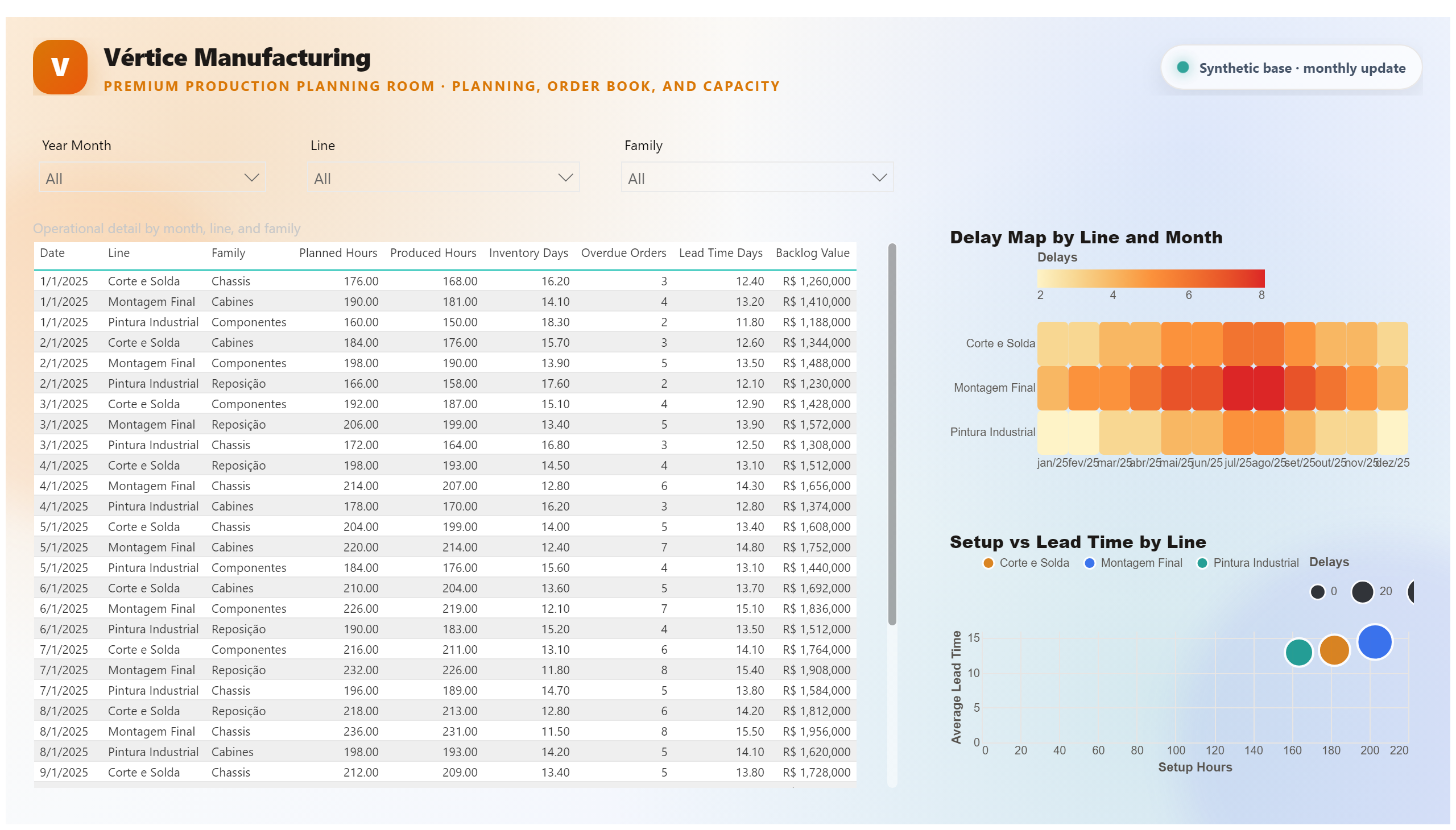1456x830 pixels.
Task: Click planned hours cell 176.00 in first row
Action: [x=361, y=280]
